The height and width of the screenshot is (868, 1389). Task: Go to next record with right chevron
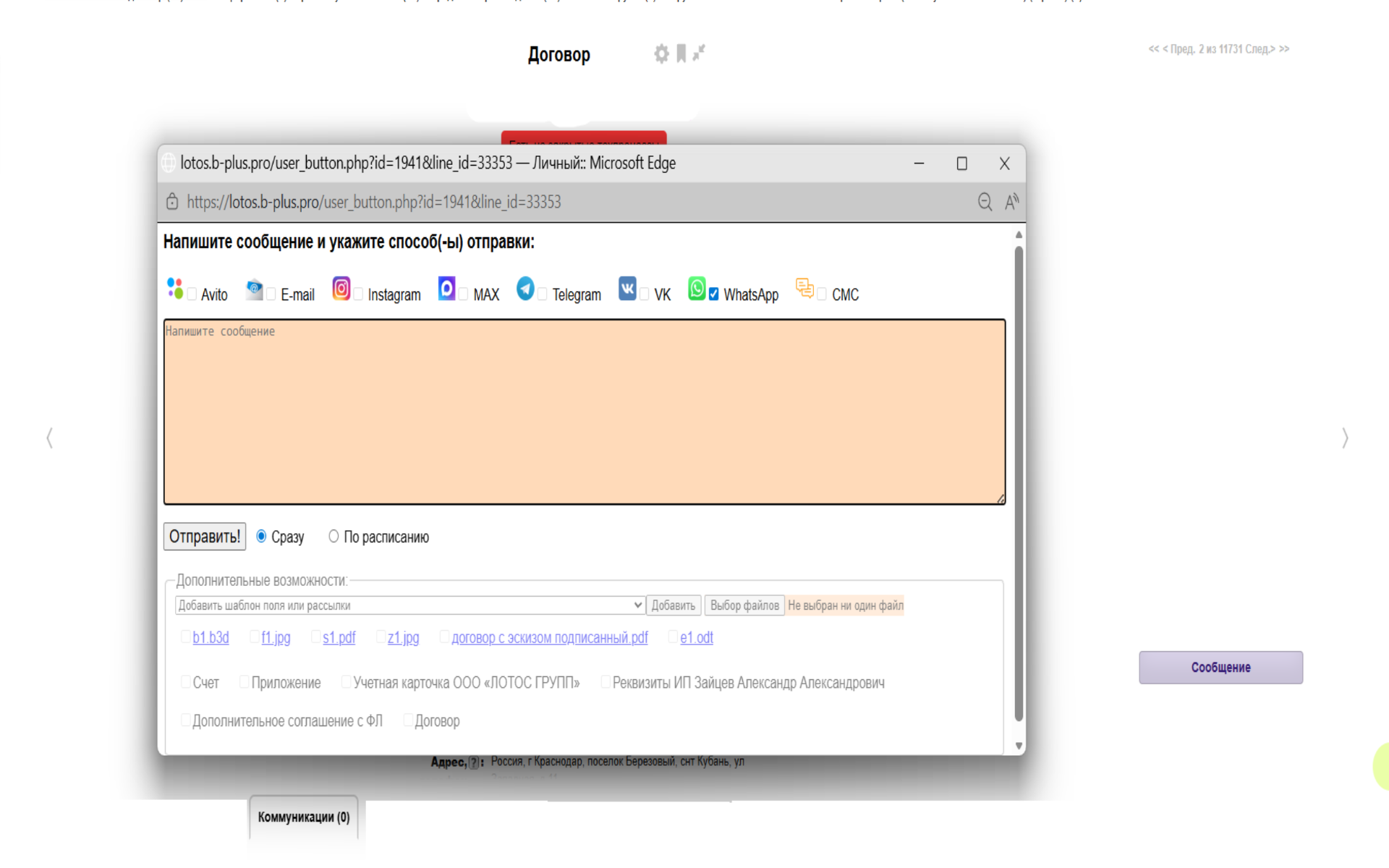pyautogui.click(x=1345, y=438)
